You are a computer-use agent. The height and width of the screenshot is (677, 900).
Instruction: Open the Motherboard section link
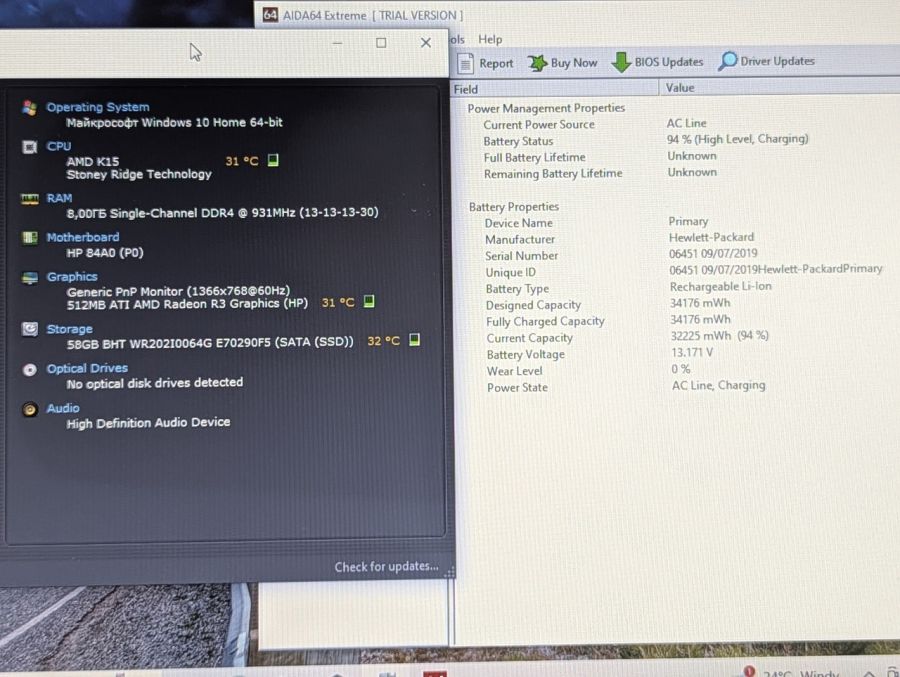tap(83, 237)
